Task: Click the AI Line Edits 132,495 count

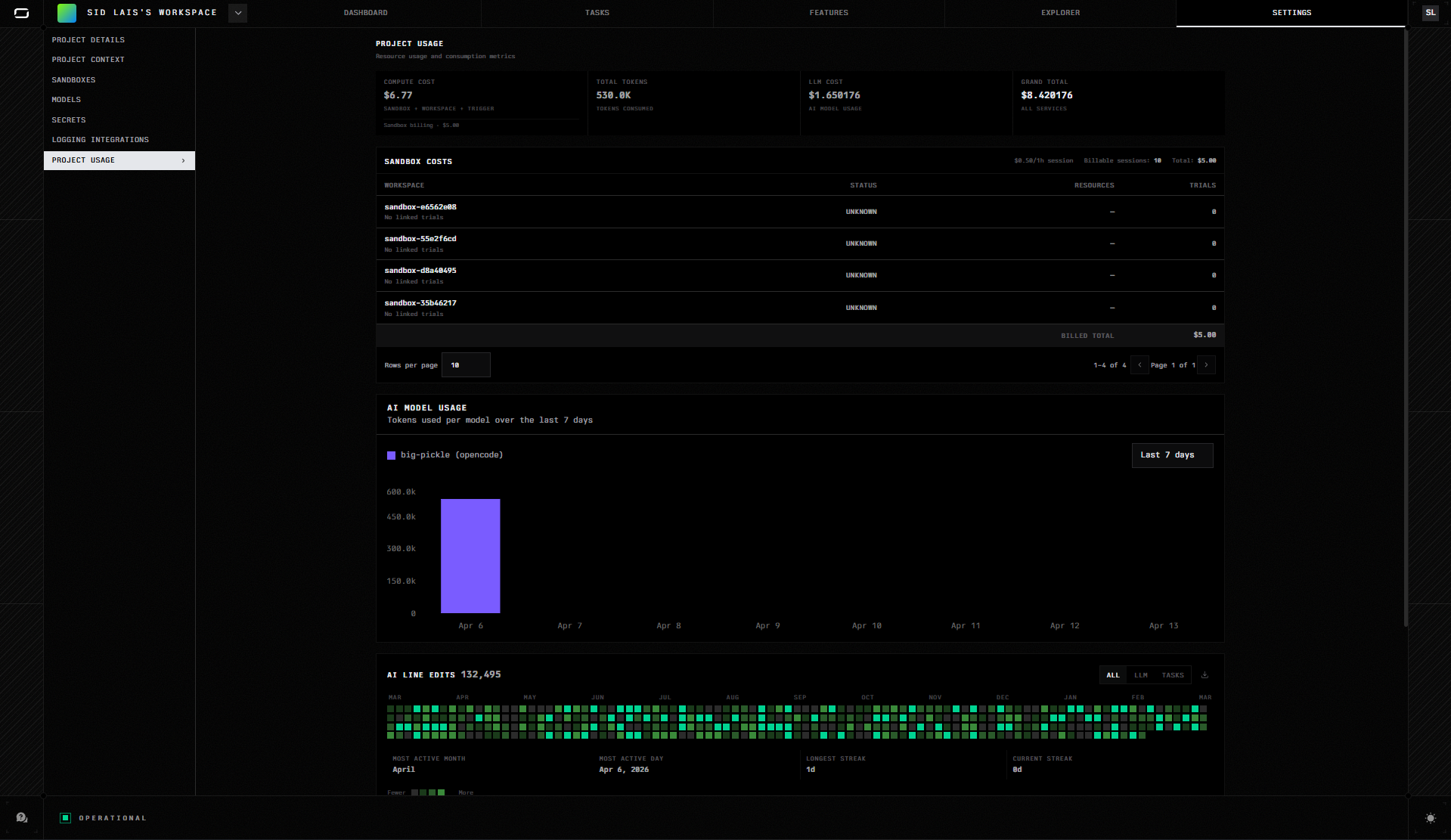Action: [481, 674]
